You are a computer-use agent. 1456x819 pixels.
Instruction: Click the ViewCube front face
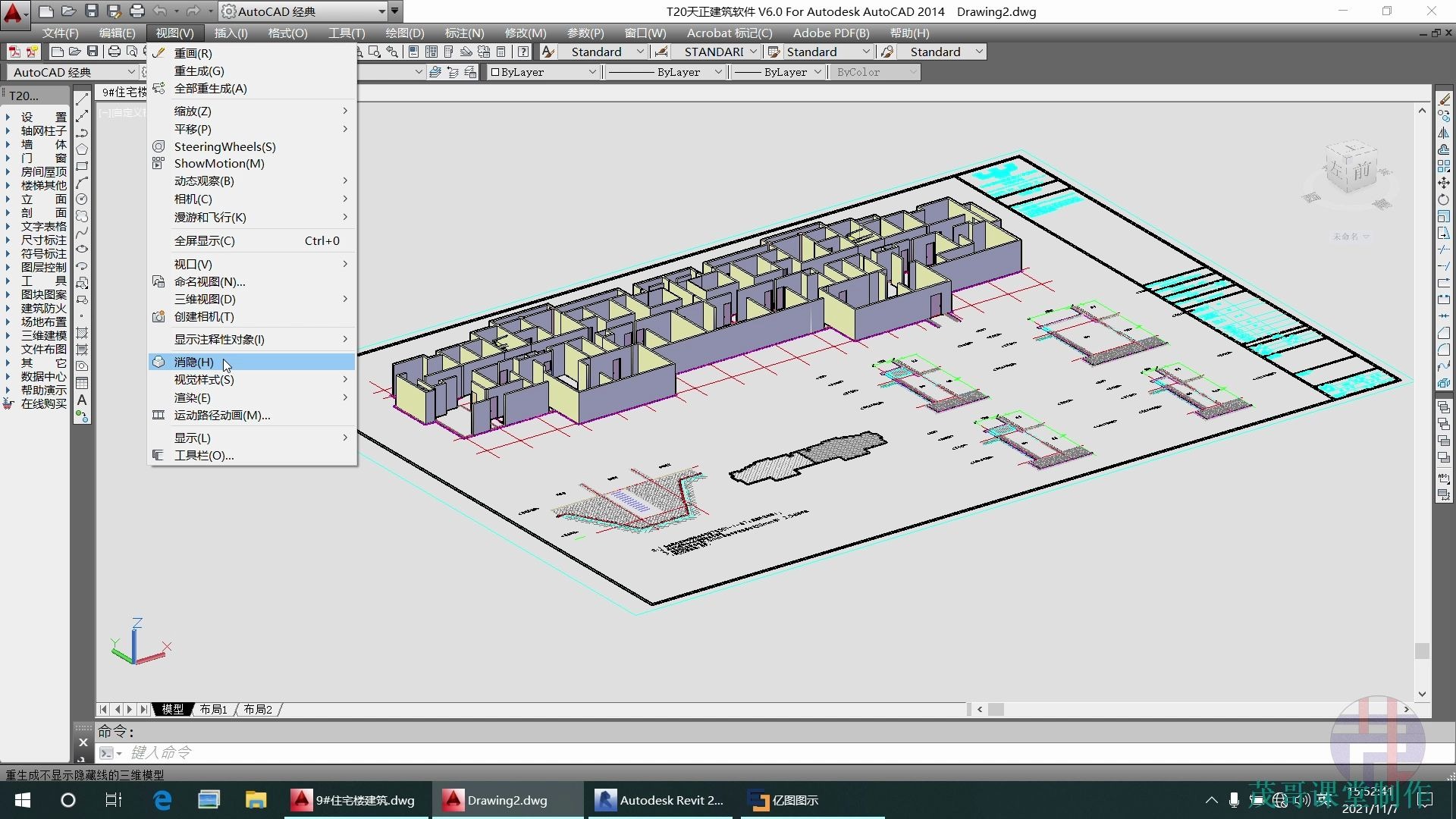point(1361,171)
